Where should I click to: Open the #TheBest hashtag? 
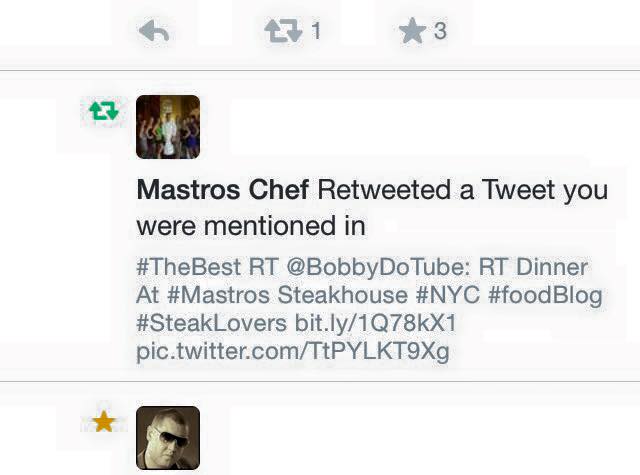point(189,267)
